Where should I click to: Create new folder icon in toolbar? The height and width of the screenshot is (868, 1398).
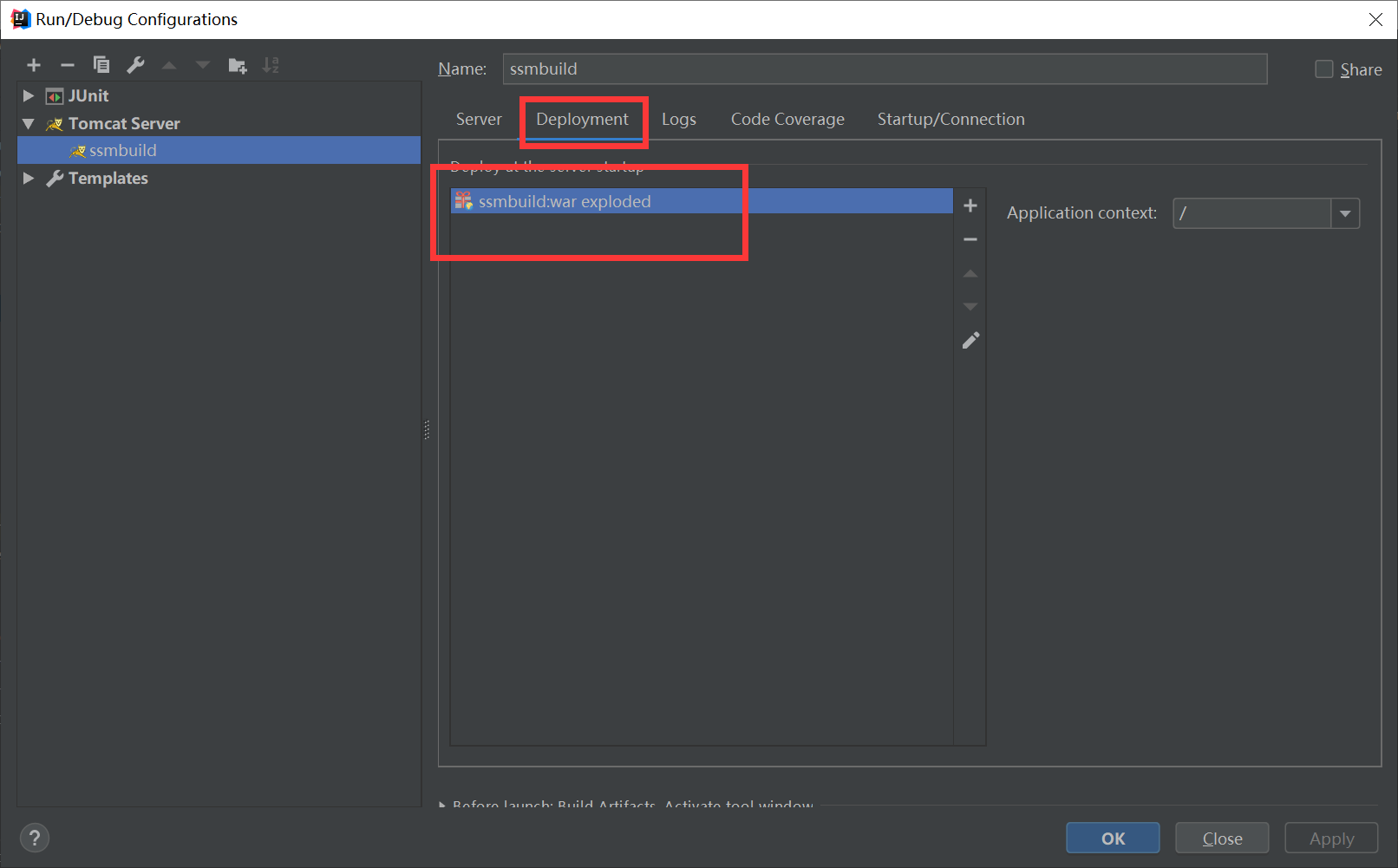pos(238,66)
